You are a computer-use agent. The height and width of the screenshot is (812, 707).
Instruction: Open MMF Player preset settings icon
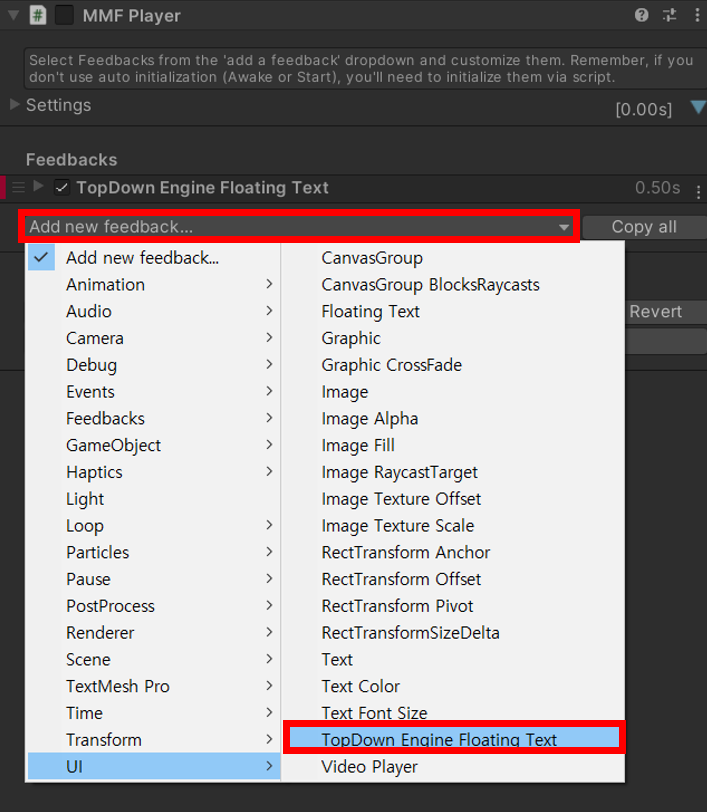coord(669,15)
